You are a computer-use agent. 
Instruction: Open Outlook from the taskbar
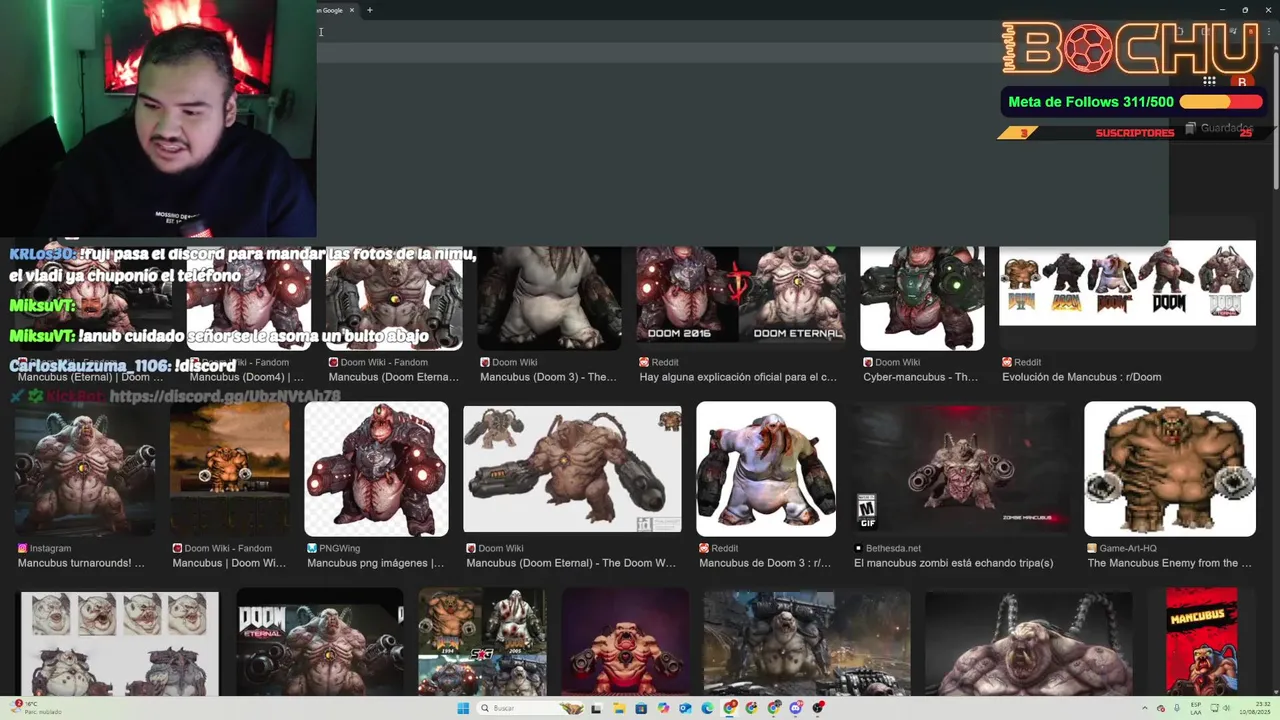pos(685,708)
